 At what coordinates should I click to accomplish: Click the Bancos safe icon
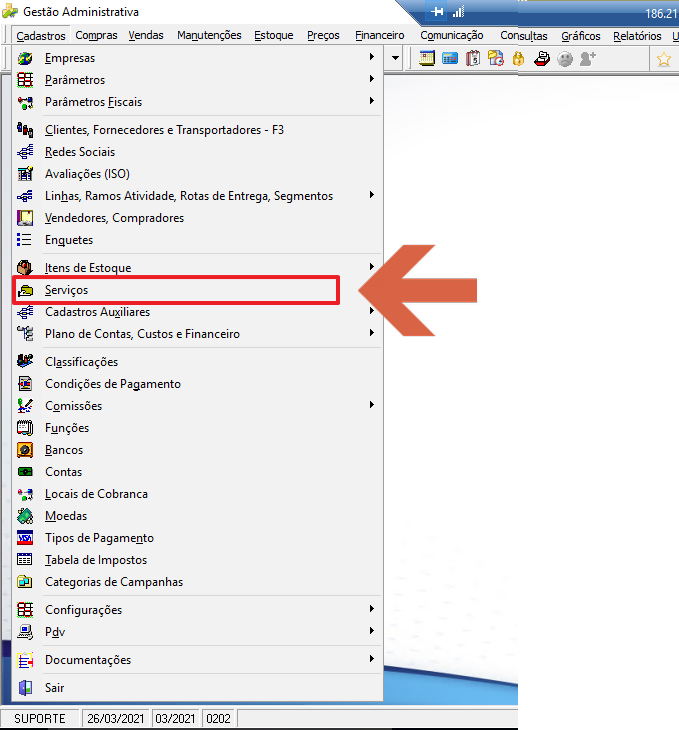25,450
